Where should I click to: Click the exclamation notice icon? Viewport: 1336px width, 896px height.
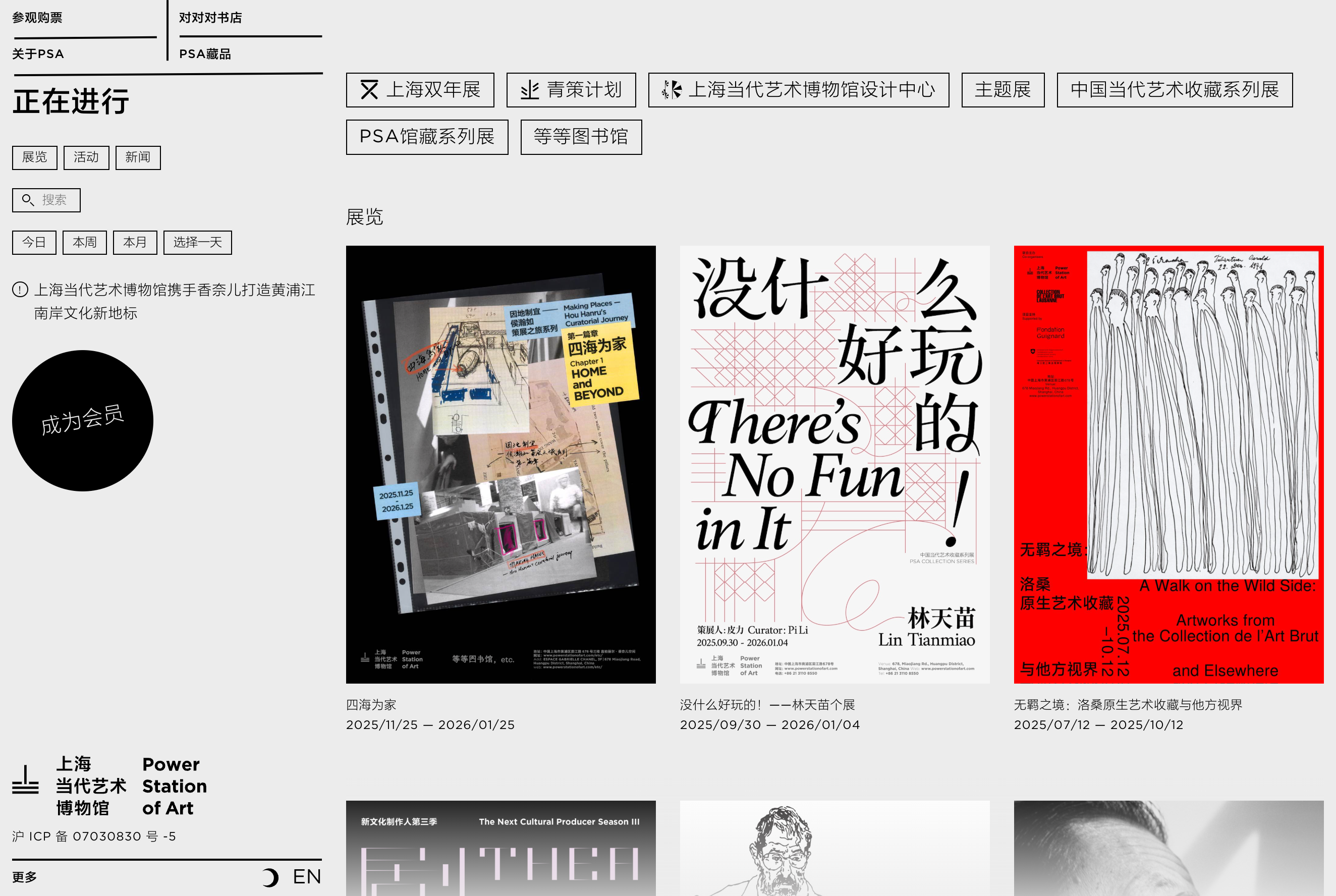coord(20,290)
